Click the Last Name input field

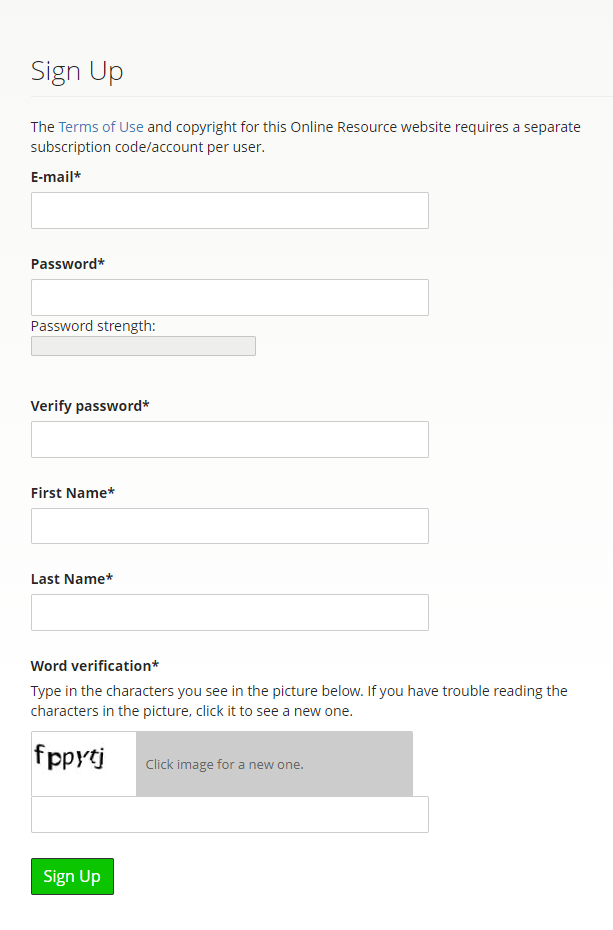coord(229,612)
